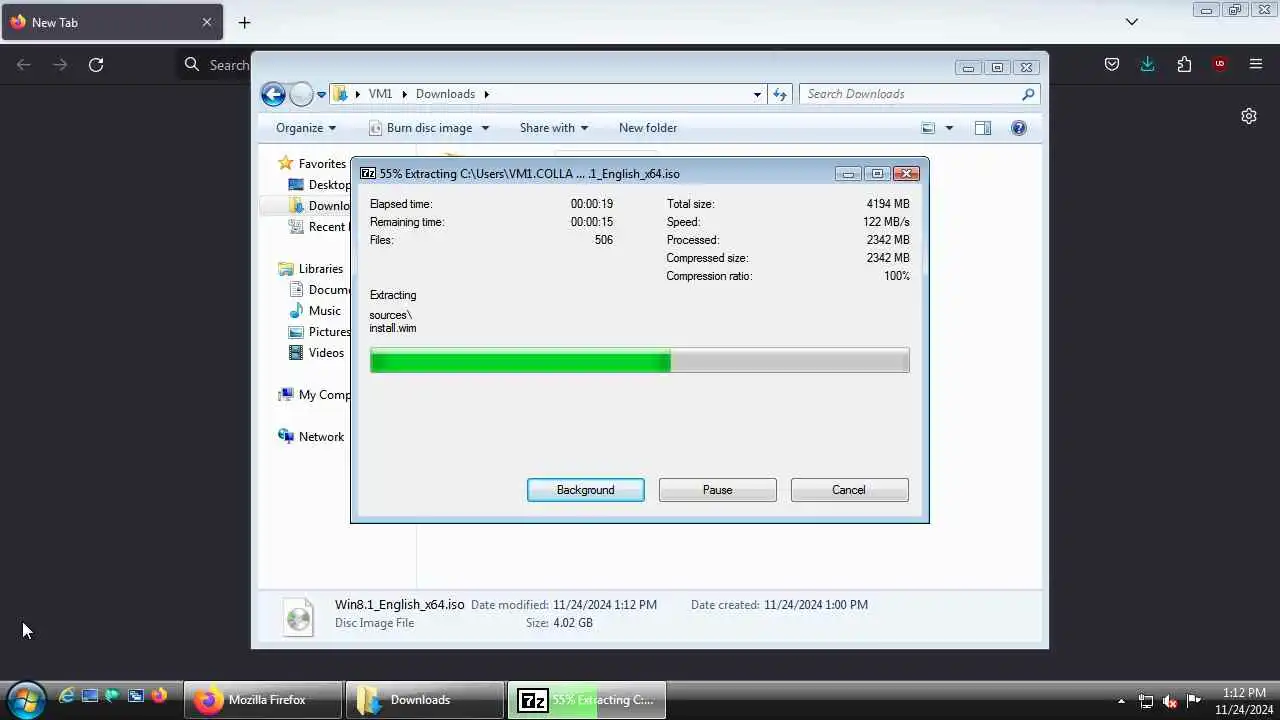Select My Computer in the navigation pane
Image resolution: width=1280 pixels, height=720 pixels.
click(315, 394)
